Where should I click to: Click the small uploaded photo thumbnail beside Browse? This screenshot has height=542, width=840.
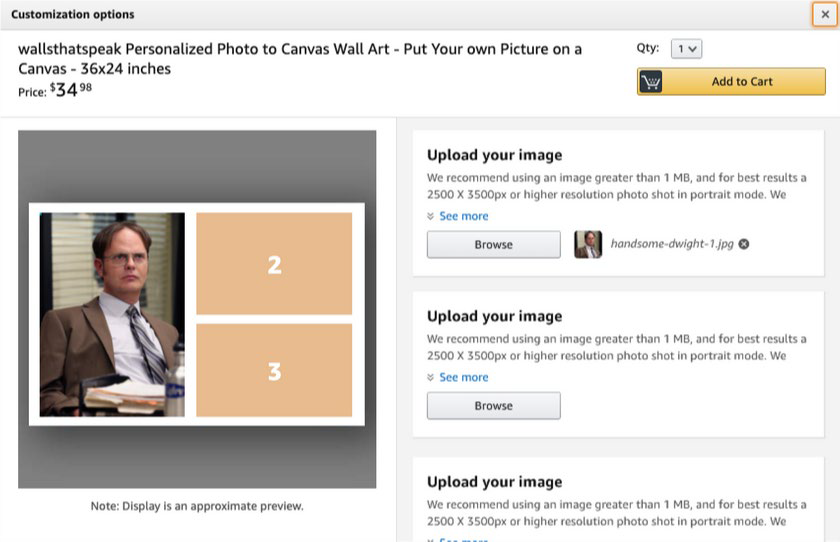tap(588, 244)
